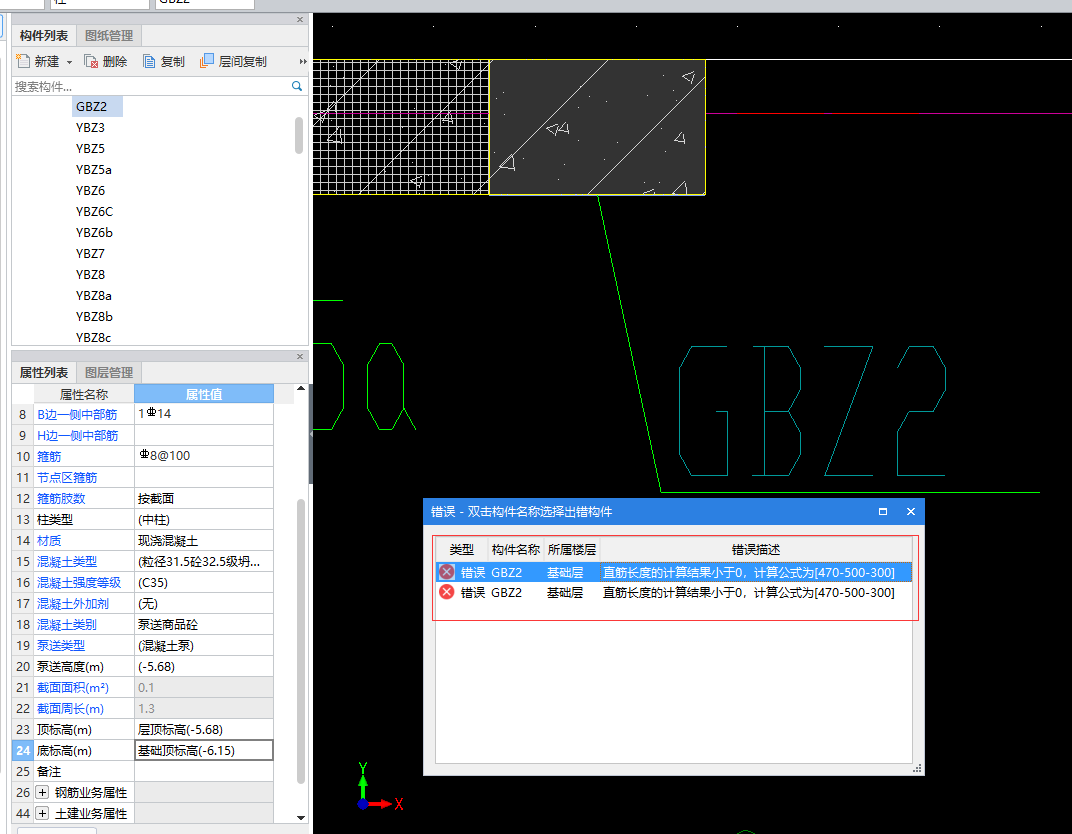Select GBZ2 in the component list

92,107
